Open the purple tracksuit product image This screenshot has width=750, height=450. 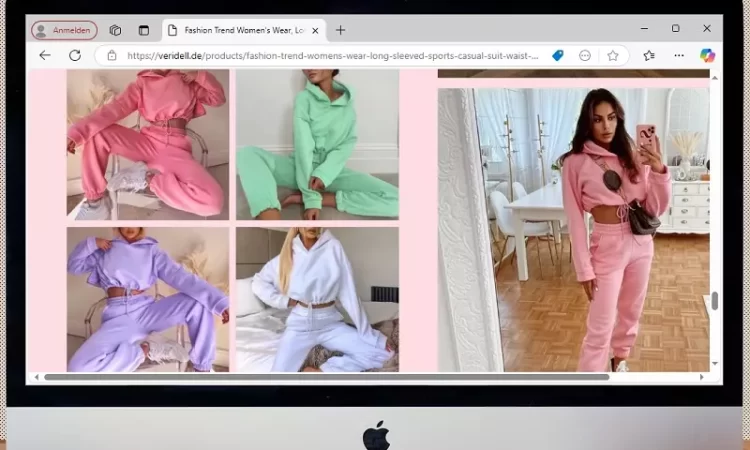(x=148, y=299)
